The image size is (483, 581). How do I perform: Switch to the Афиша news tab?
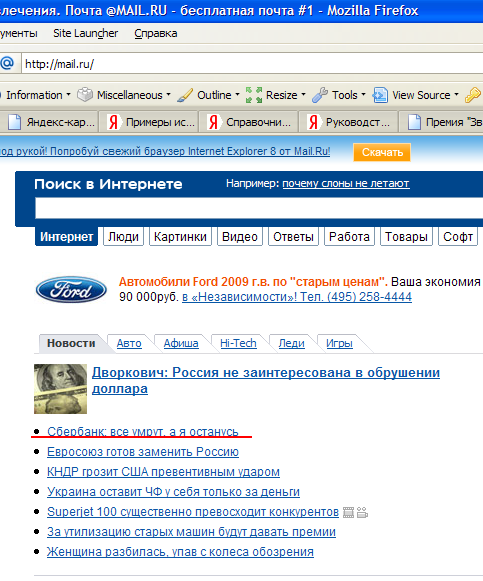tap(181, 343)
